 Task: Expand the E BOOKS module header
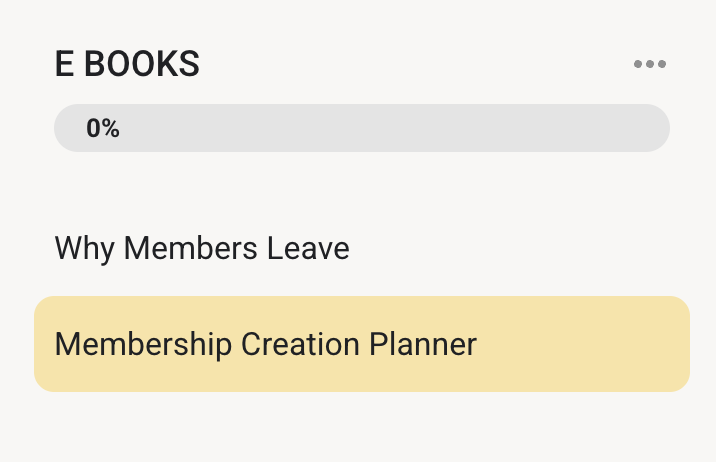pos(127,65)
